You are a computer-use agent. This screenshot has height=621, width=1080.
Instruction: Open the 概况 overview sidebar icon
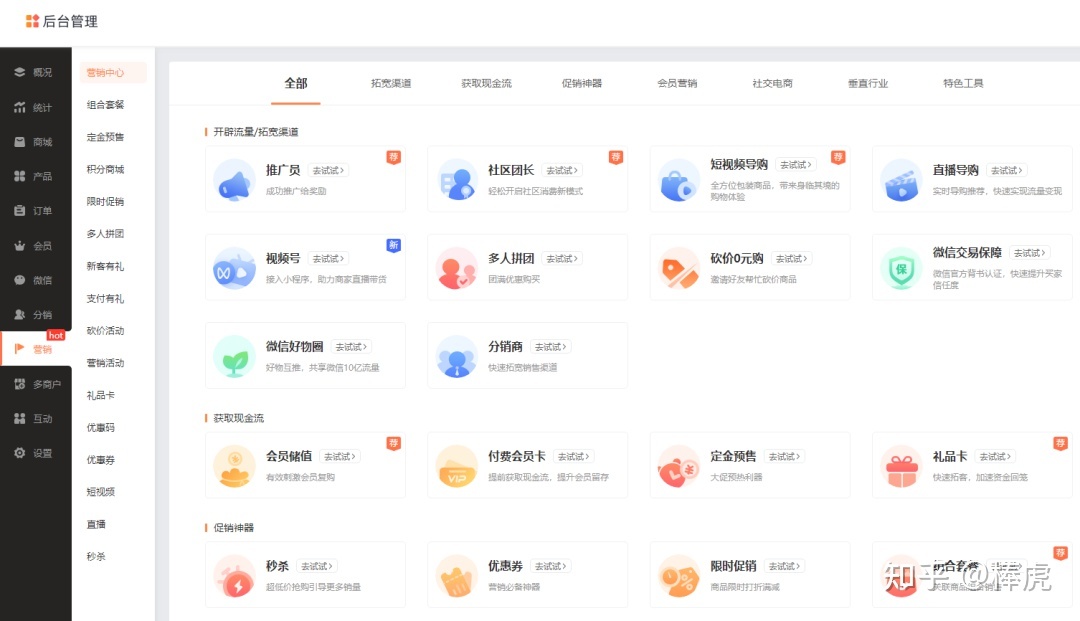tap(19, 72)
